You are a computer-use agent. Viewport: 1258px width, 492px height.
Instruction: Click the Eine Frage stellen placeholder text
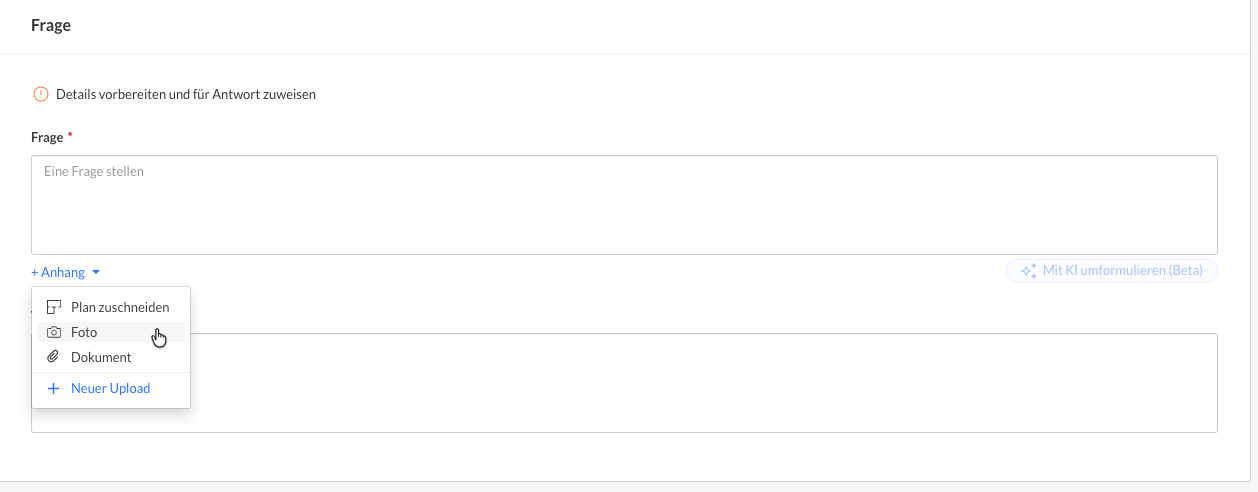click(x=94, y=171)
